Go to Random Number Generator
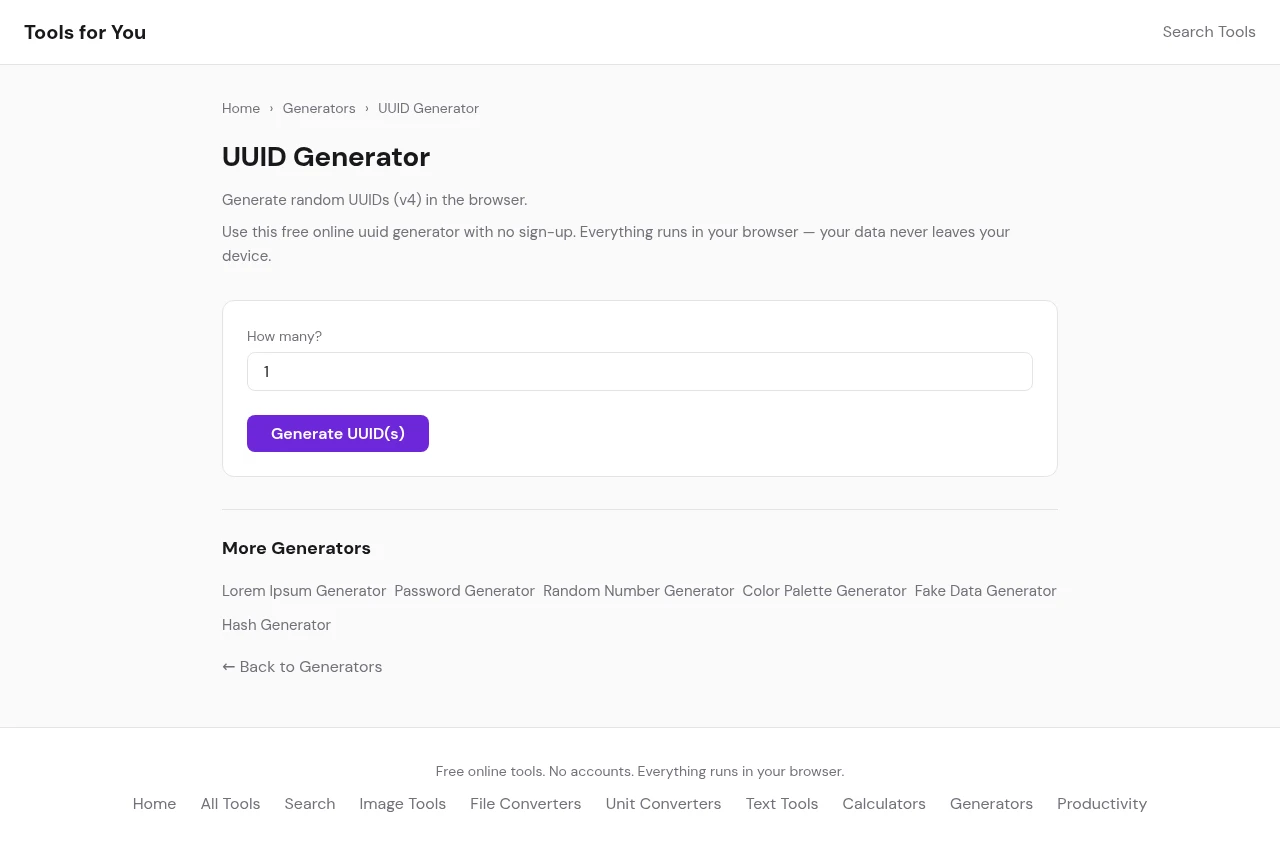This screenshot has height=848, width=1280. click(638, 591)
